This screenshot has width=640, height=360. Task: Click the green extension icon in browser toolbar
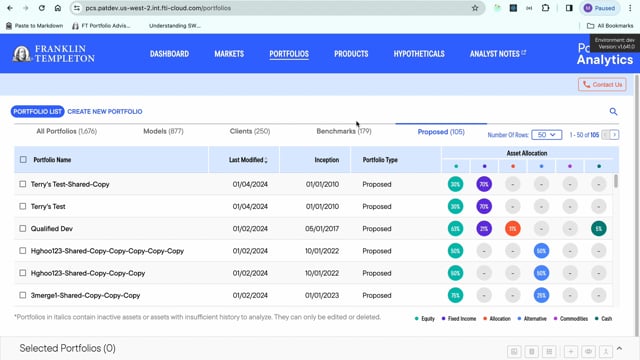[x=497, y=8]
